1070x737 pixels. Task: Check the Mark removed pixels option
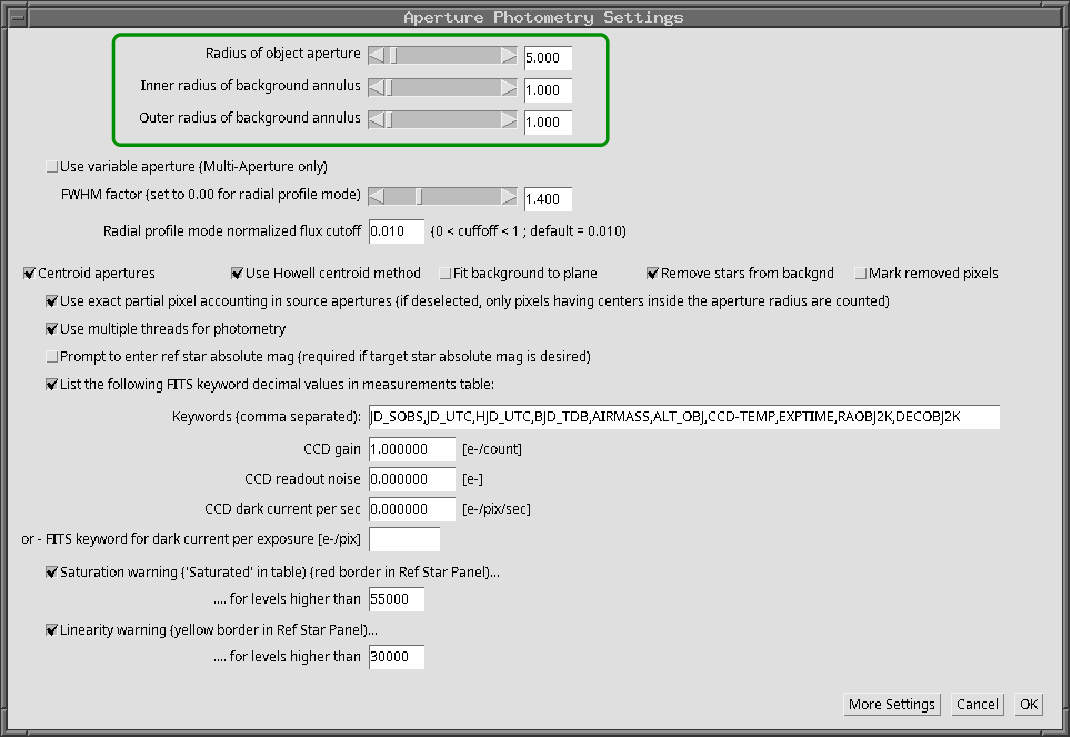(861, 273)
